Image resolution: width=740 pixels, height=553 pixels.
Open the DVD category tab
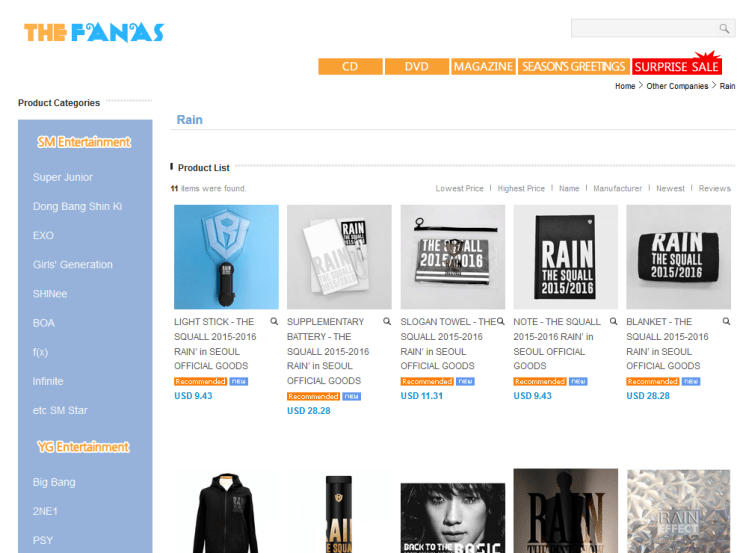(x=417, y=67)
